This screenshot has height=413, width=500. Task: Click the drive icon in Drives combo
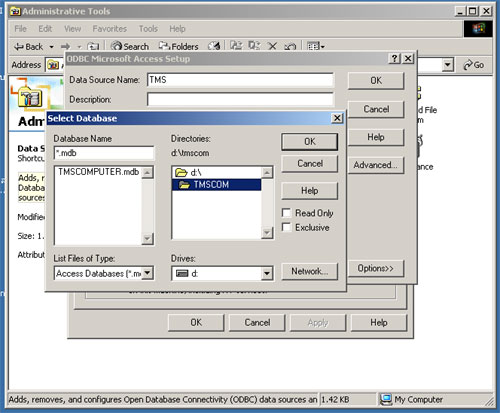[x=182, y=274]
